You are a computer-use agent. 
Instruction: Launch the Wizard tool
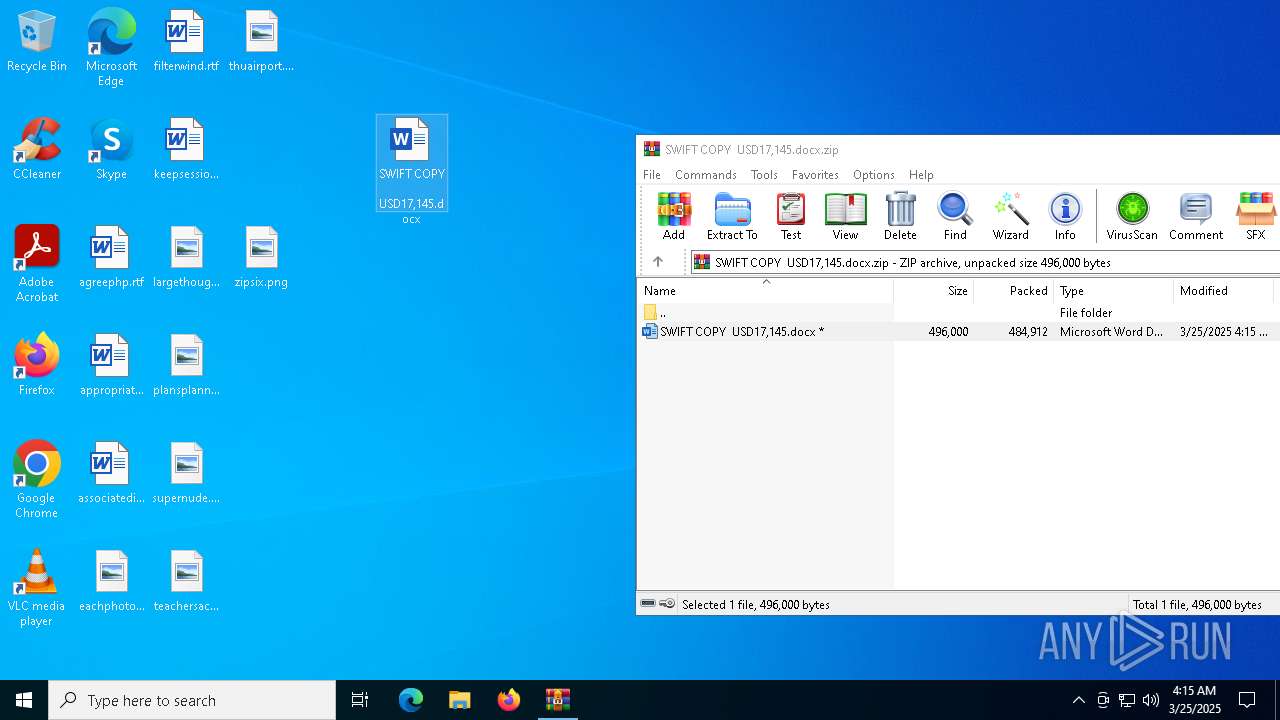click(1010, 216)
